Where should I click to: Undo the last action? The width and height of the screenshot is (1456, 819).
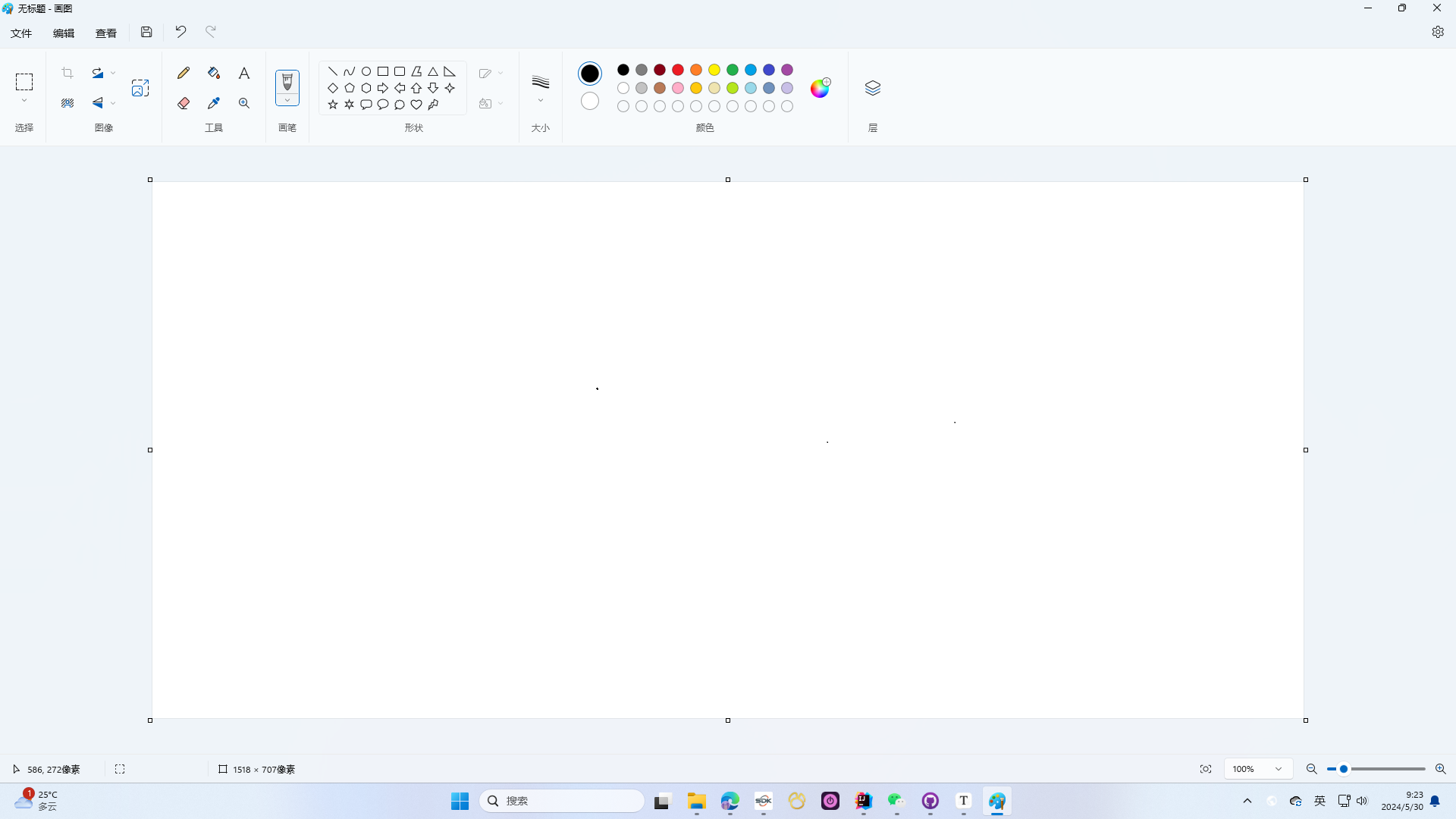[x=180, y=32]
